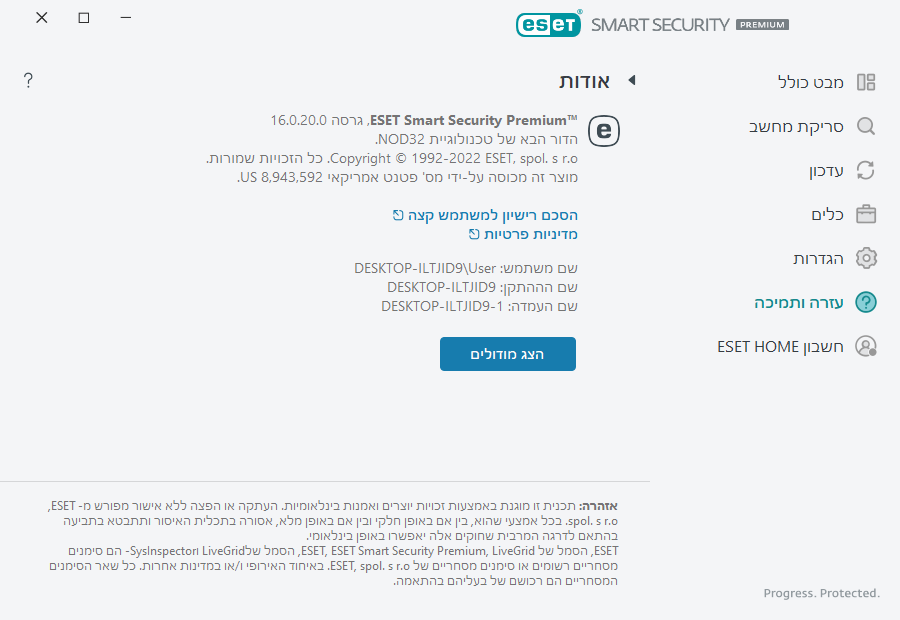
Task: Select the עדכון menu entry
Action: (826, 170)
